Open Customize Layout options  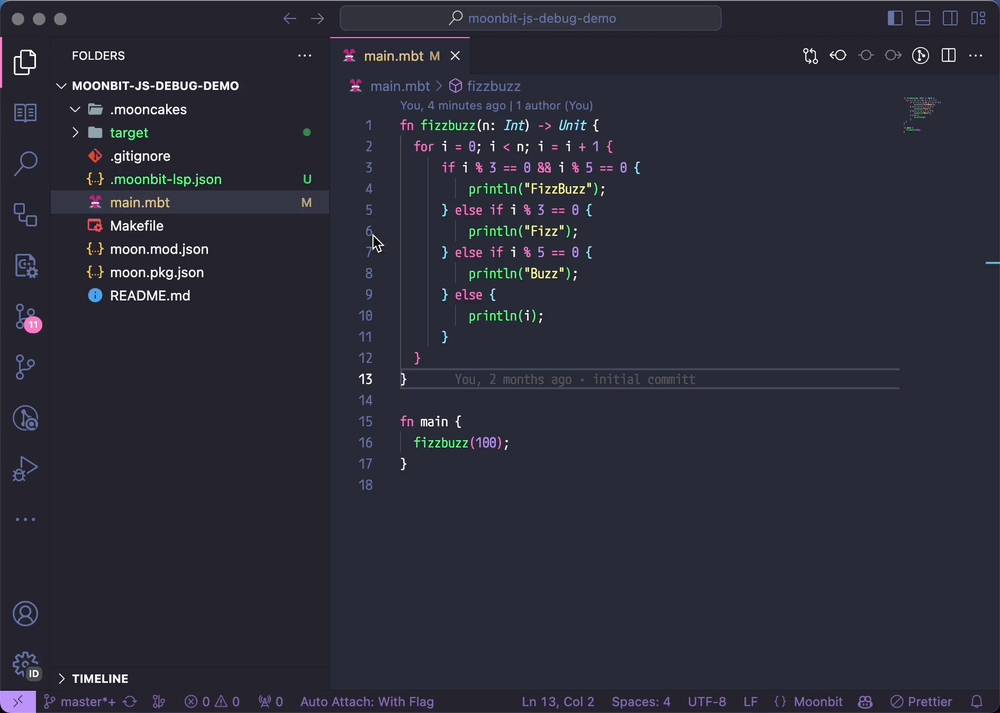click(978, 18)
